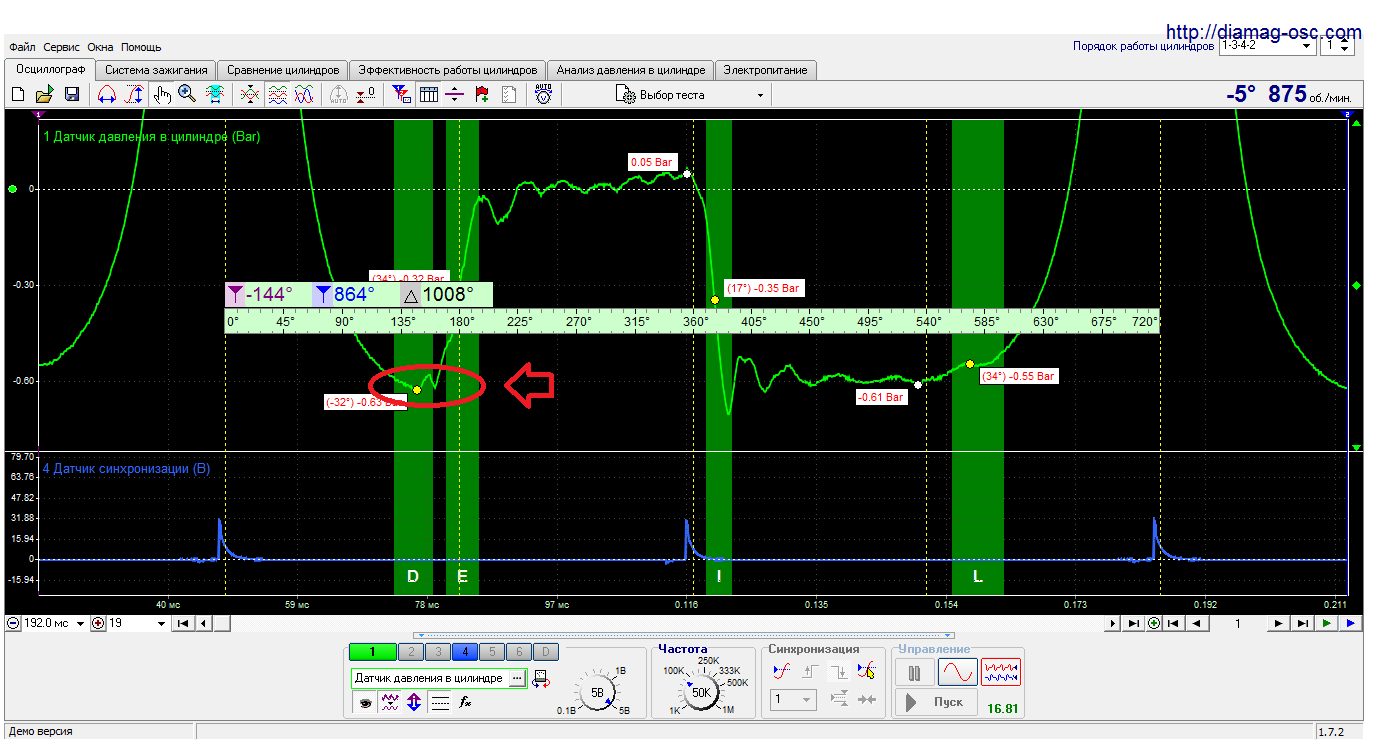This screenshot has height=744, width=1376.
Task: Click the channel math fx icon
Action: [465, 702]
